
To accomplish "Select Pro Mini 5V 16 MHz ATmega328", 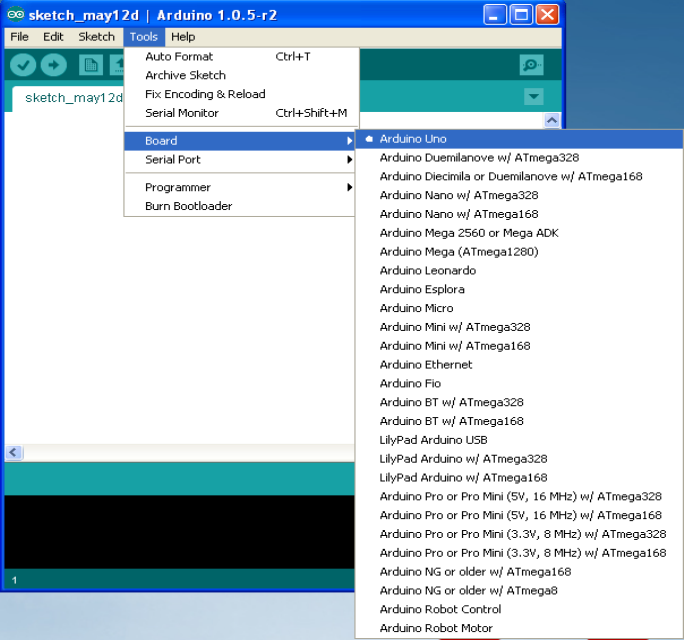I will 519,496.
